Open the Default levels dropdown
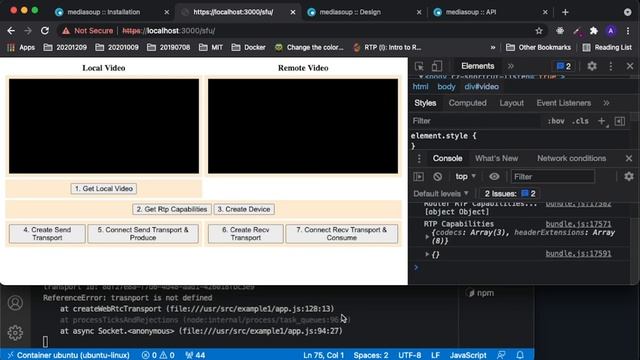Screen dimensions: 640x360 [x=441, y=193]
